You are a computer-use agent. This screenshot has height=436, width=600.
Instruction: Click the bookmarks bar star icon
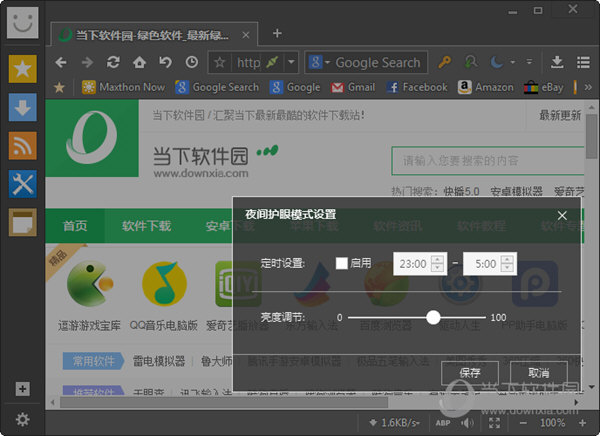click(59, 88)
